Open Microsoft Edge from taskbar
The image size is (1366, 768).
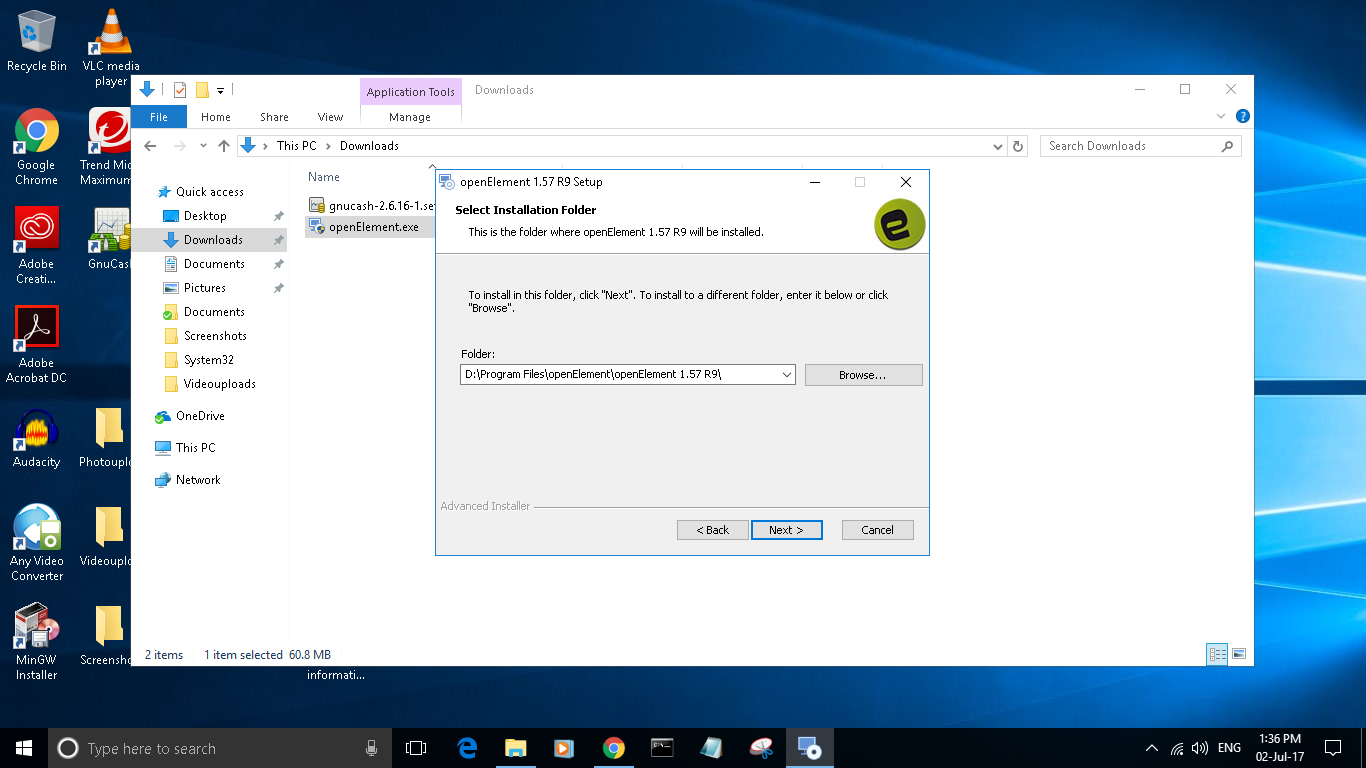[x=467, y=748]
